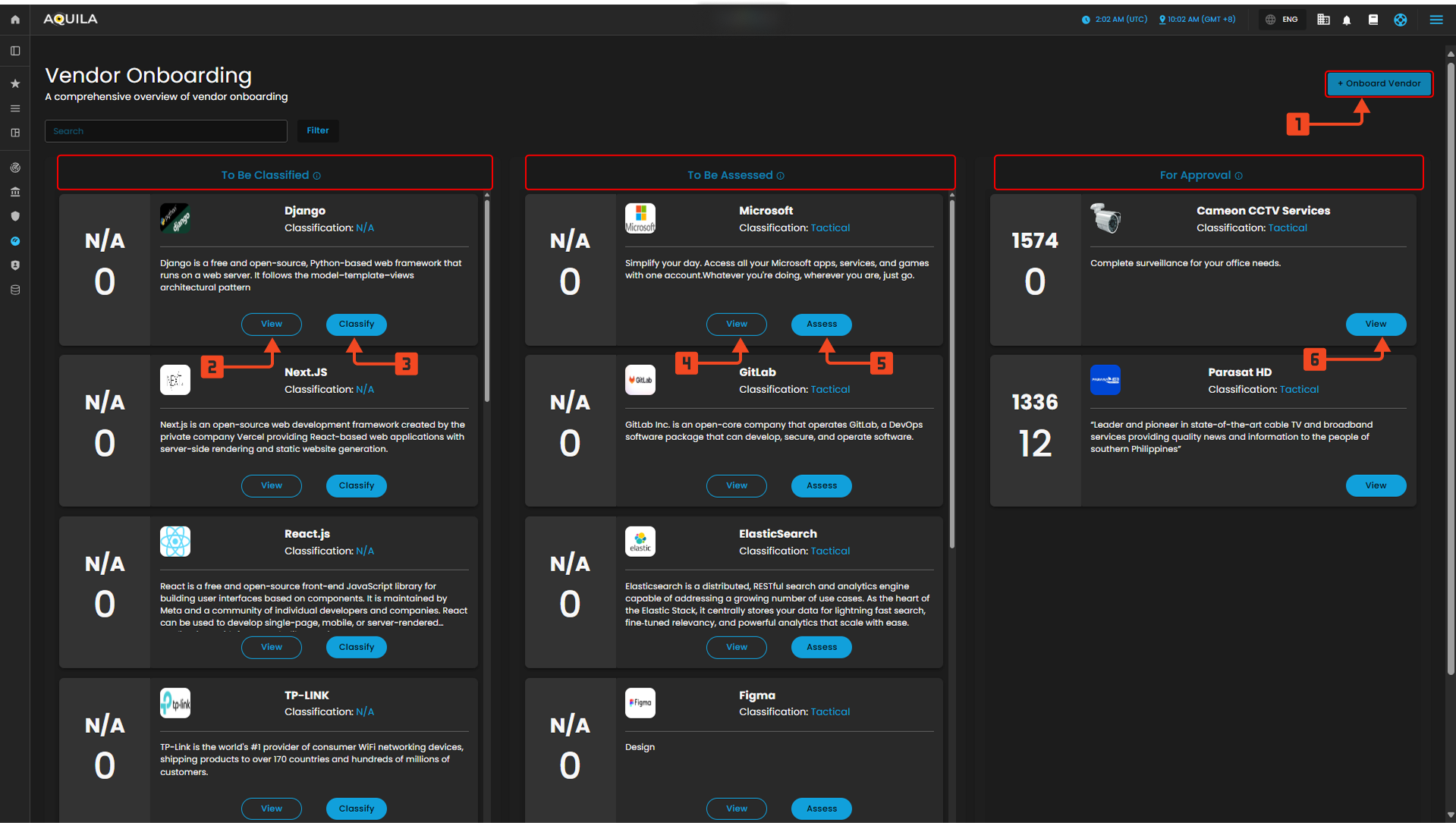The width and height of the screenshot is (1456, 823).
Task: Click Classify on the Django card
Action: (x=356, y=324)
